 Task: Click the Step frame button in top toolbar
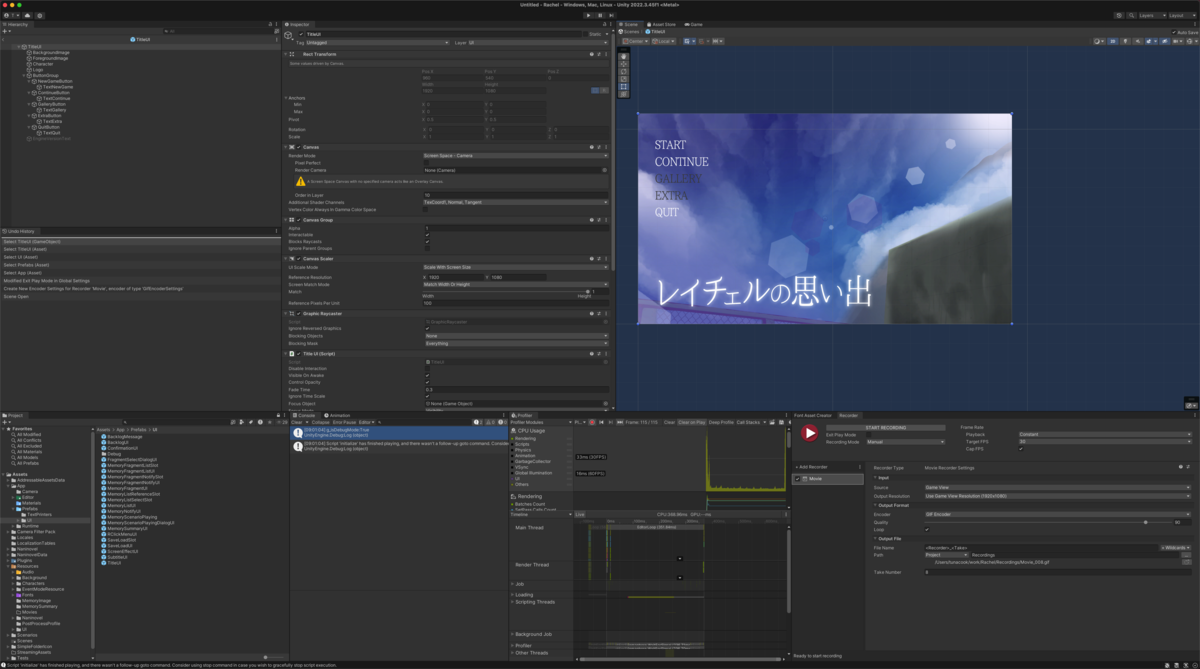pyautogui.click(x=611, y=15)
